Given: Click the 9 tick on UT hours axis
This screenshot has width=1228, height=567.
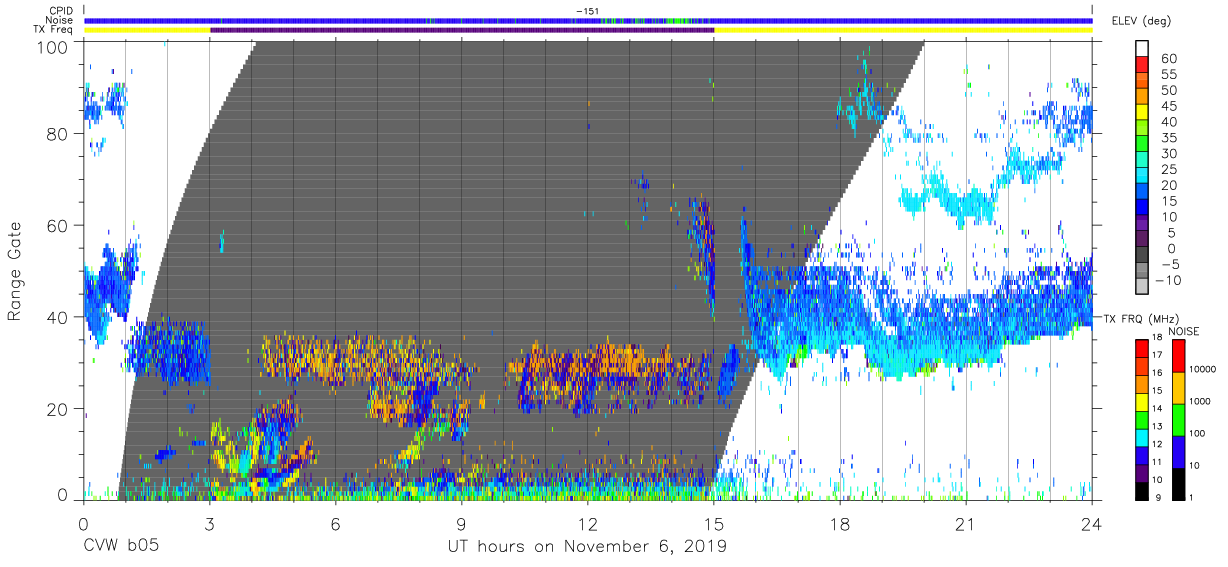Looking at the screenshot, I should 461,524.
